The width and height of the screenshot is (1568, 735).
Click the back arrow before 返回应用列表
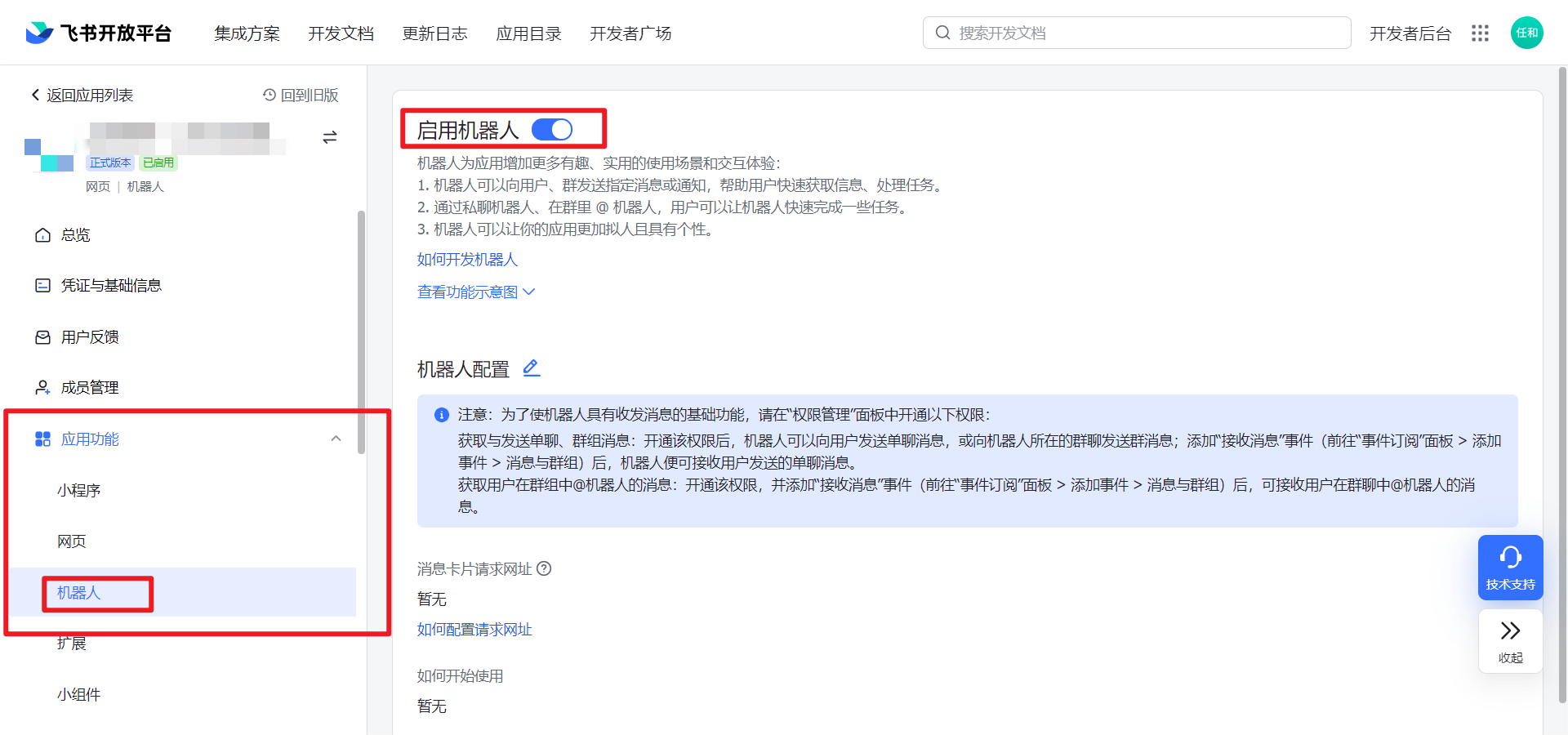pos(34,95)
